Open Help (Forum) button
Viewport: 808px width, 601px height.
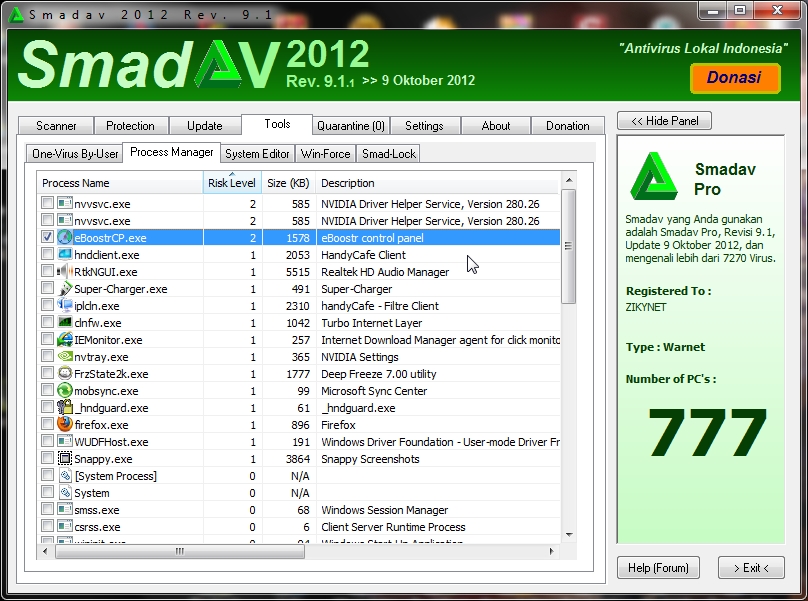tap(658, 567)
